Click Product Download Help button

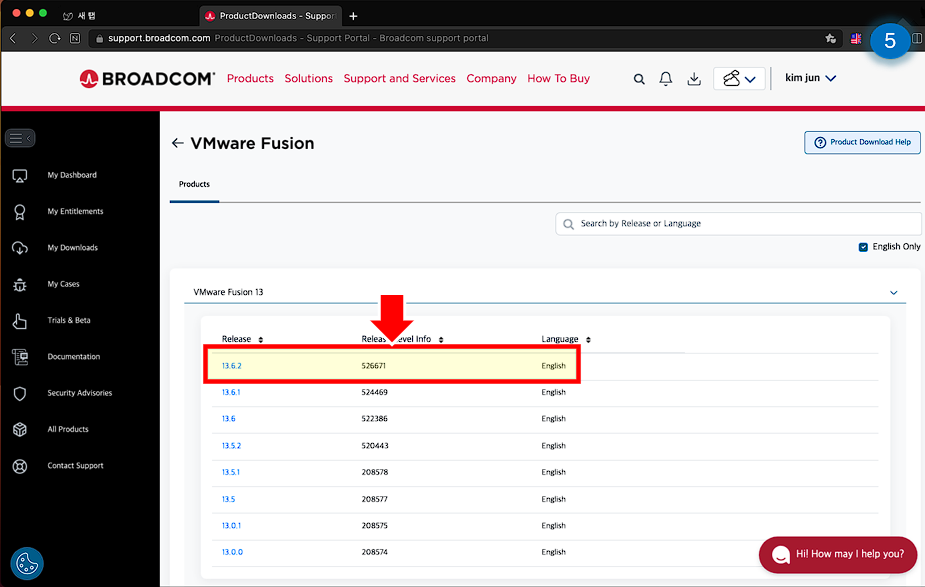click(x=862, y=142)
